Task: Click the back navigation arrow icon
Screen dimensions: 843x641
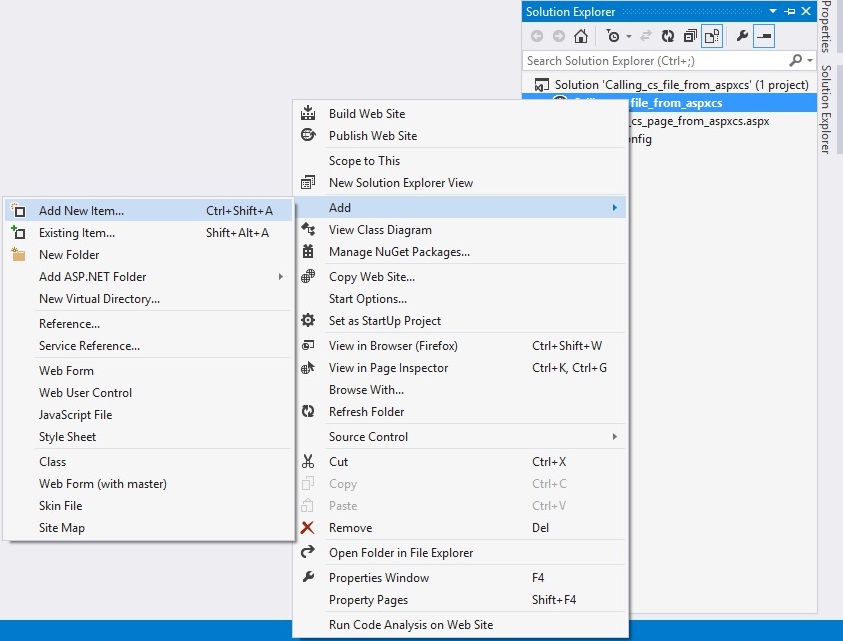Action: (x=536, y=37)
